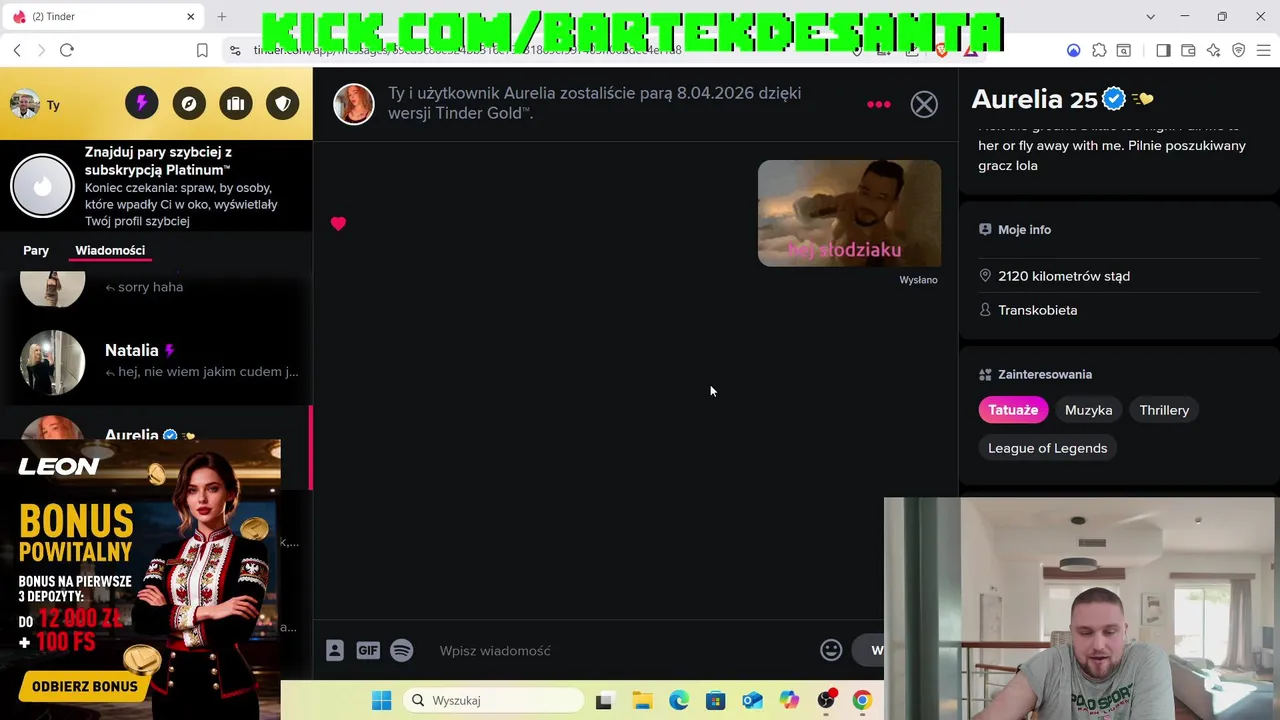This screenshot has height=720, width=1280.
Task: Open the Windows Start menu
Action: coord(382,701)
